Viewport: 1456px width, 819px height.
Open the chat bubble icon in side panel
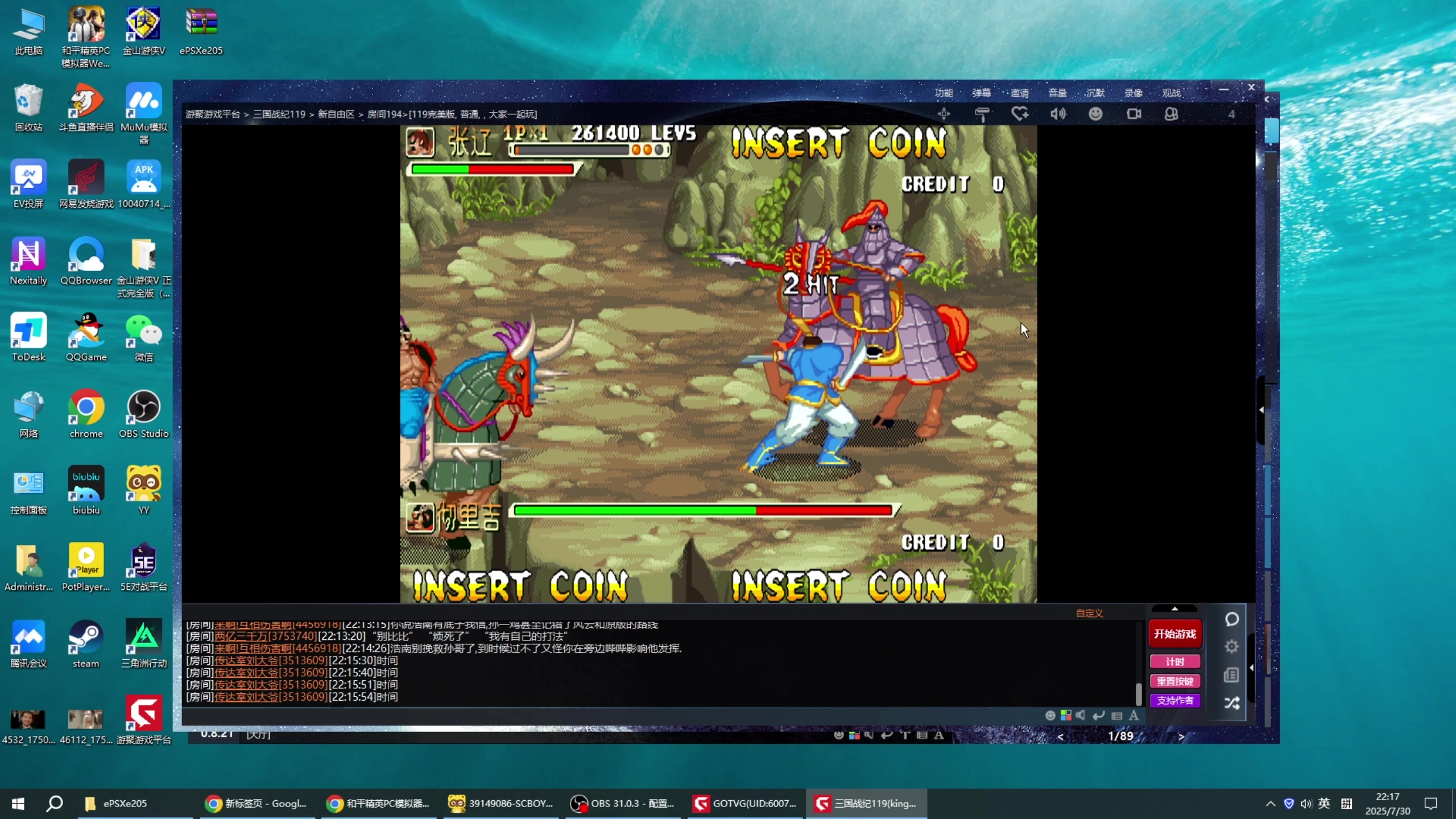[x=1232, y=619]
